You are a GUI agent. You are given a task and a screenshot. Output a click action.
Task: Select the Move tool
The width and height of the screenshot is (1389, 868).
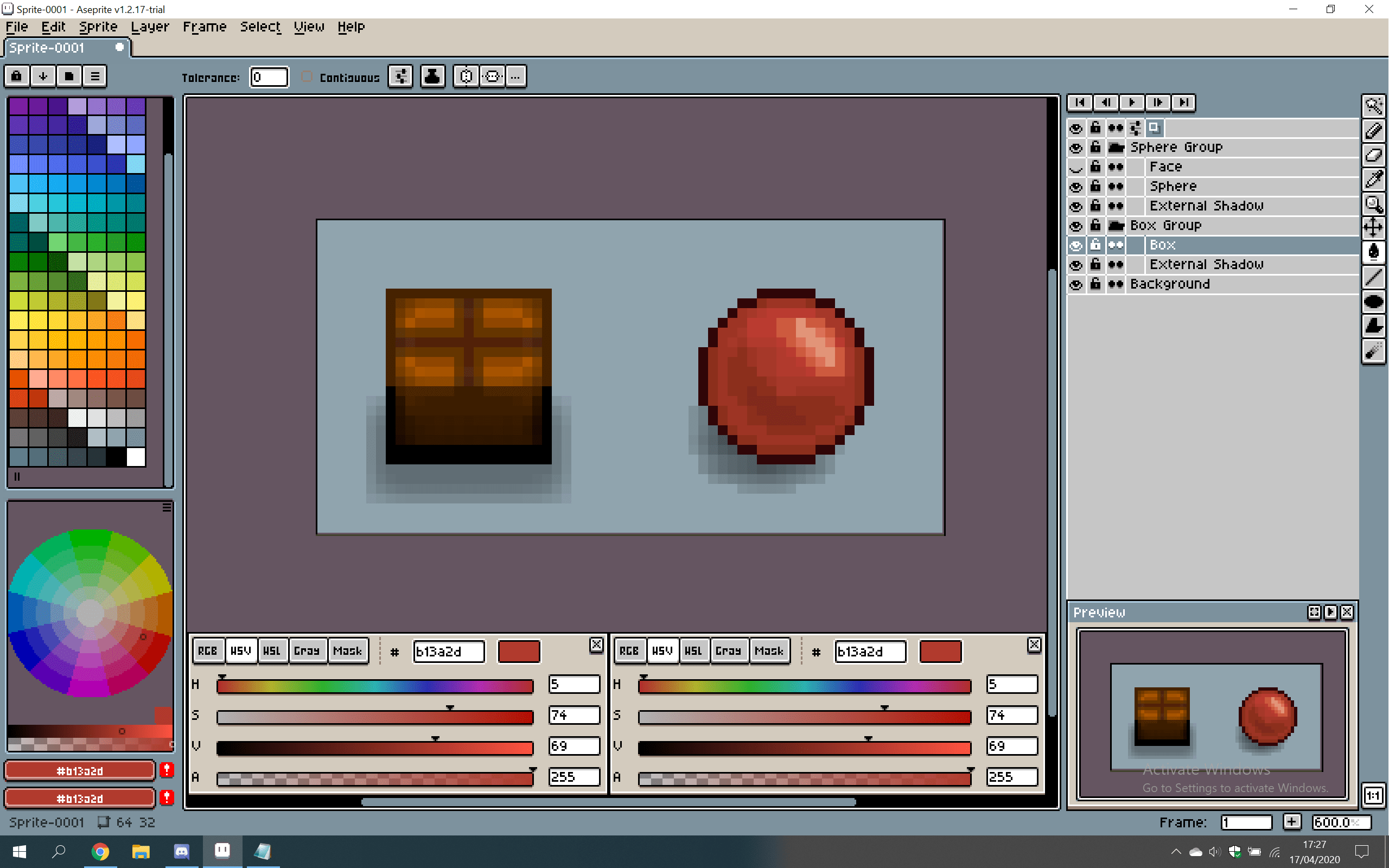[1373, 227]
